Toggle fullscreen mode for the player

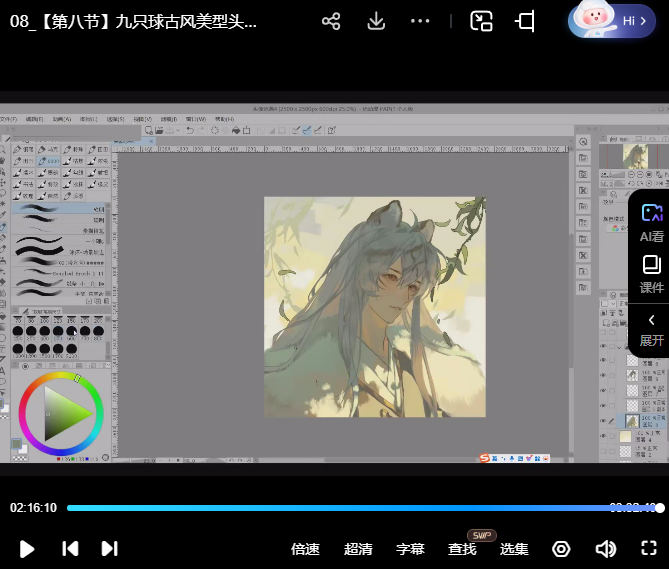pos(648,549)
